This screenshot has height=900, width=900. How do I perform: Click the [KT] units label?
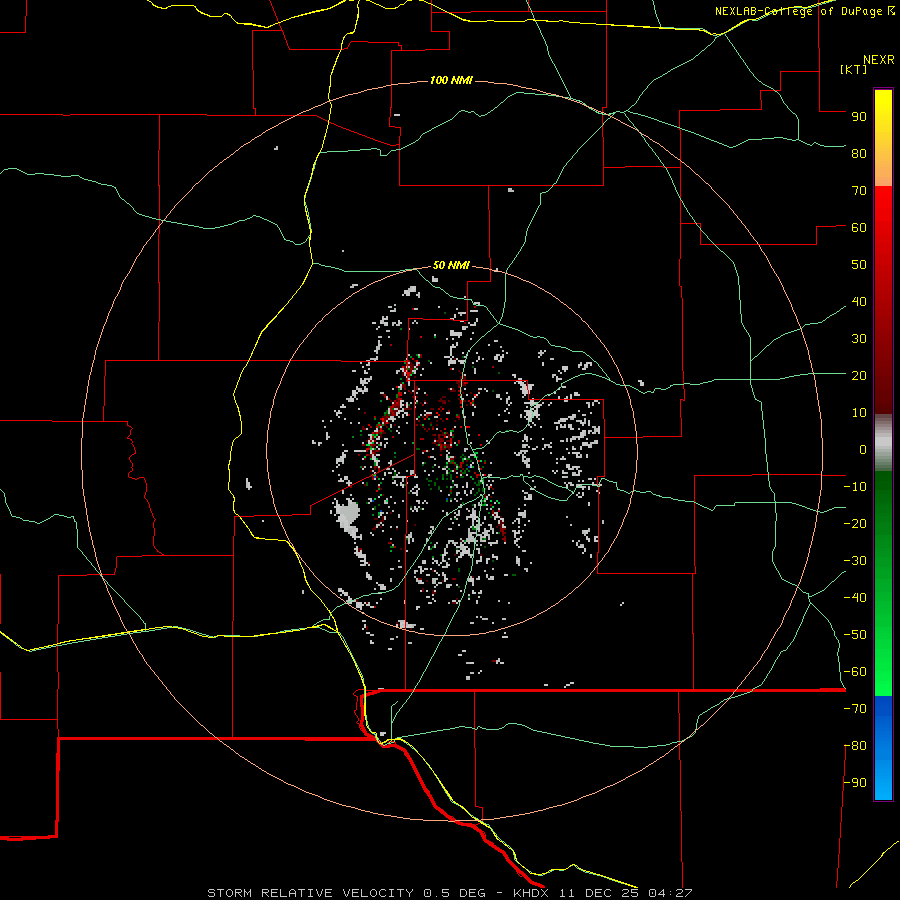(854, 69)
